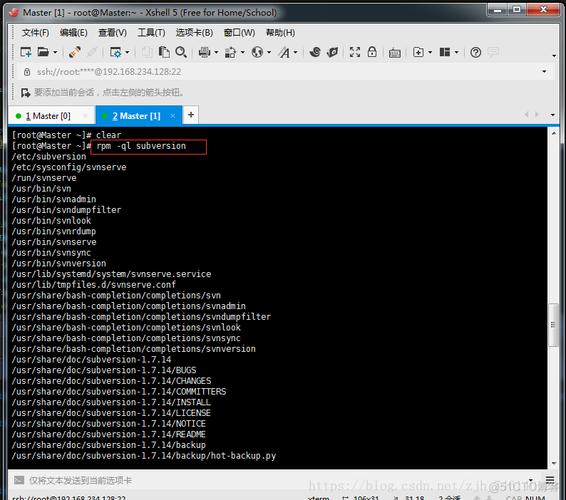Screen dimensions: 566x500
Task: Click the Open session folder icon
Action: point(43,52)
